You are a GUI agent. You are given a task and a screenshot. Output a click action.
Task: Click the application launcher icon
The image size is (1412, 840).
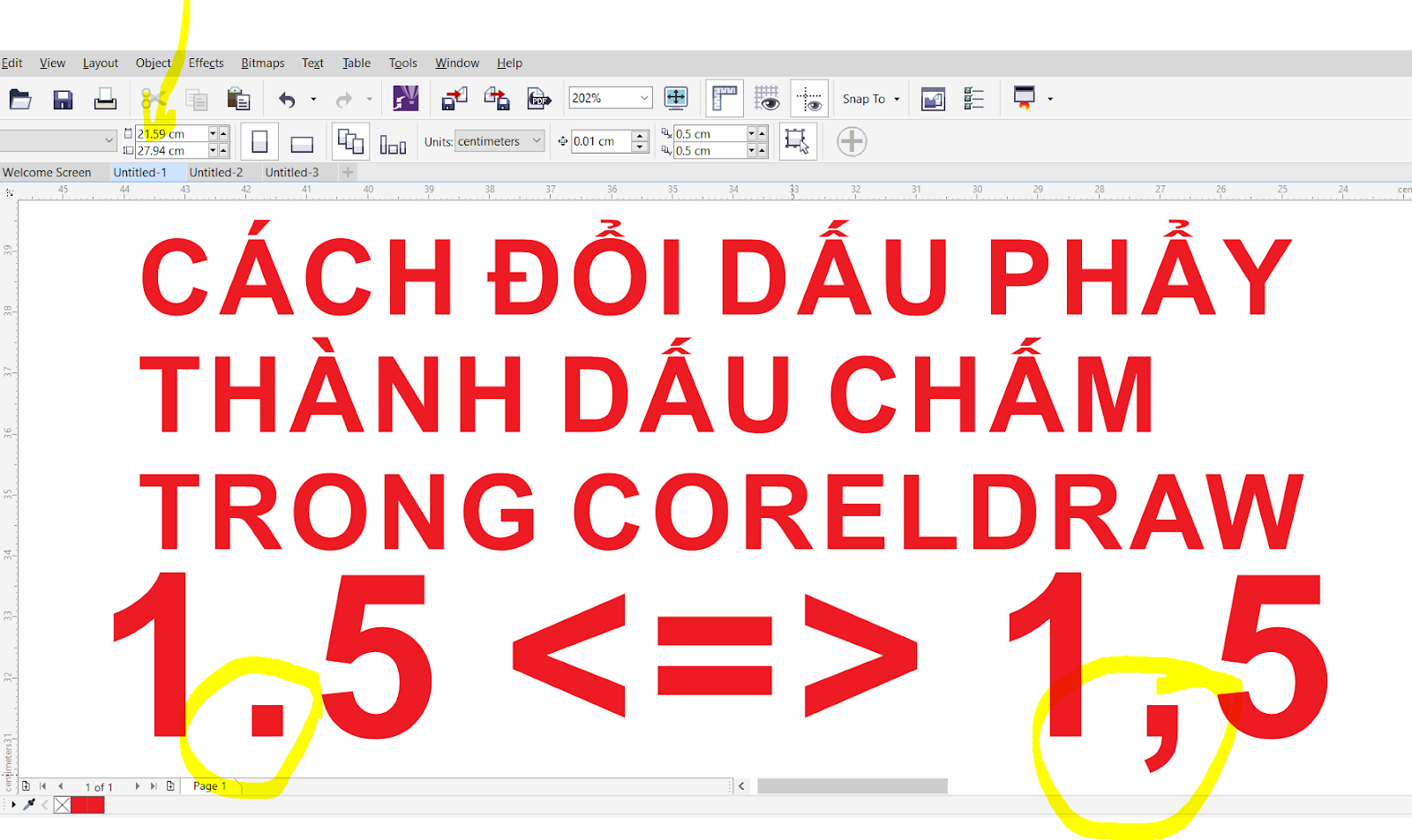[1024, 98]
